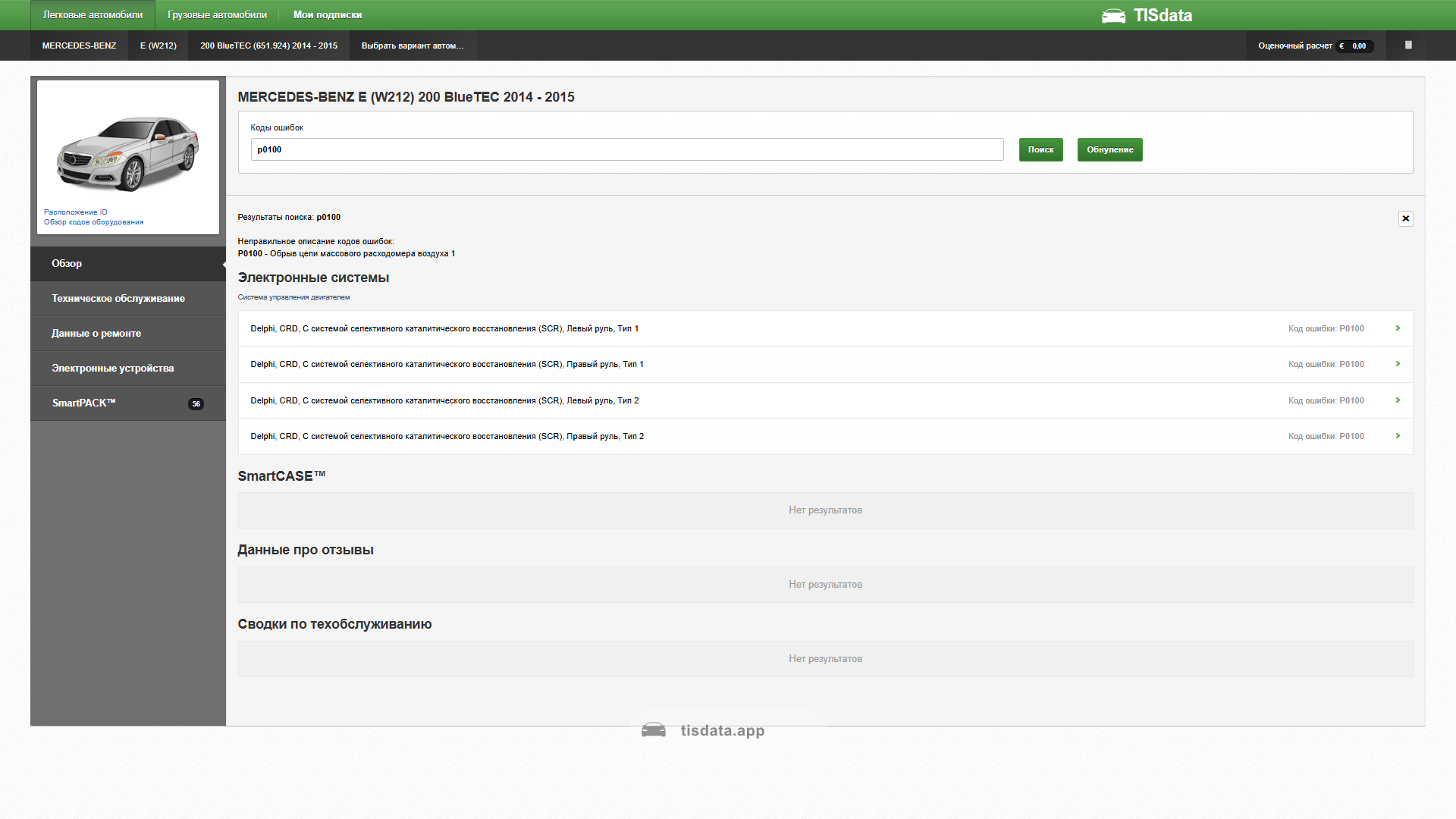Click the tisdata.app footer logo
Screen dimensions: 1456x819
[x=703, y=730]
